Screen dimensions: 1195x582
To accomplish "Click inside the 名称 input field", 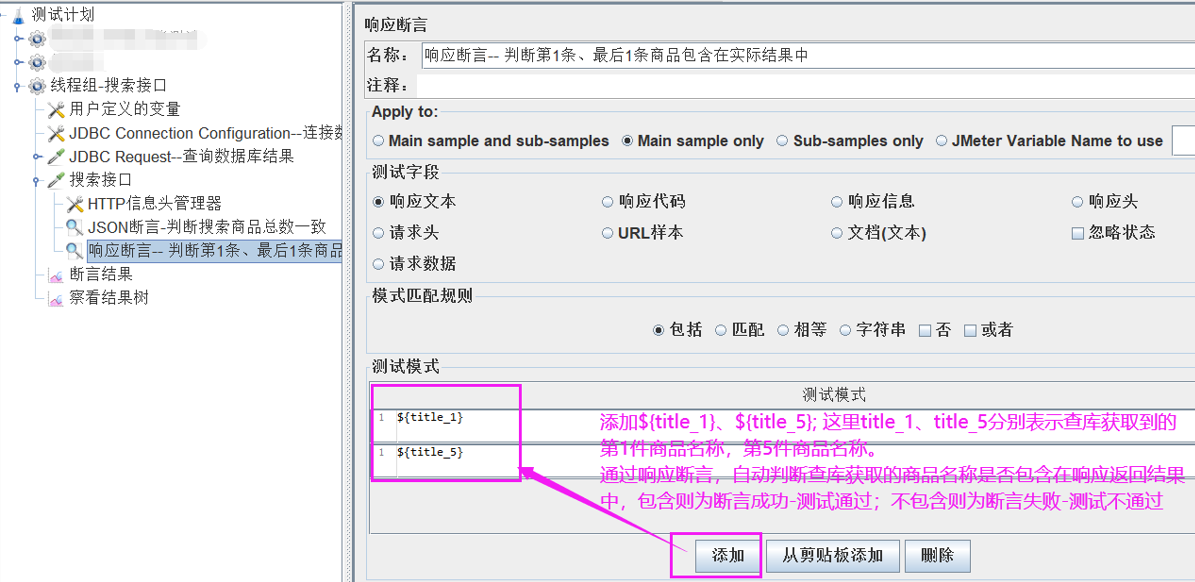I will coord(700,56).
